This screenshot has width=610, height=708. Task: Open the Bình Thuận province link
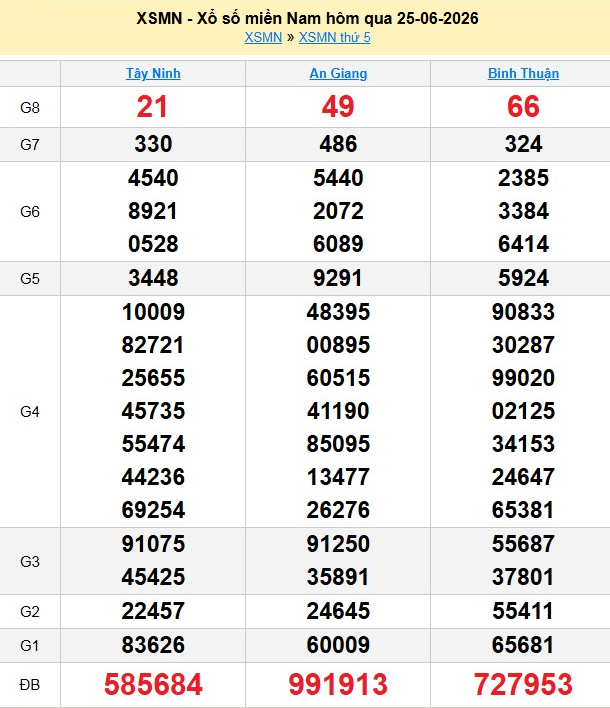pos(523,74)
